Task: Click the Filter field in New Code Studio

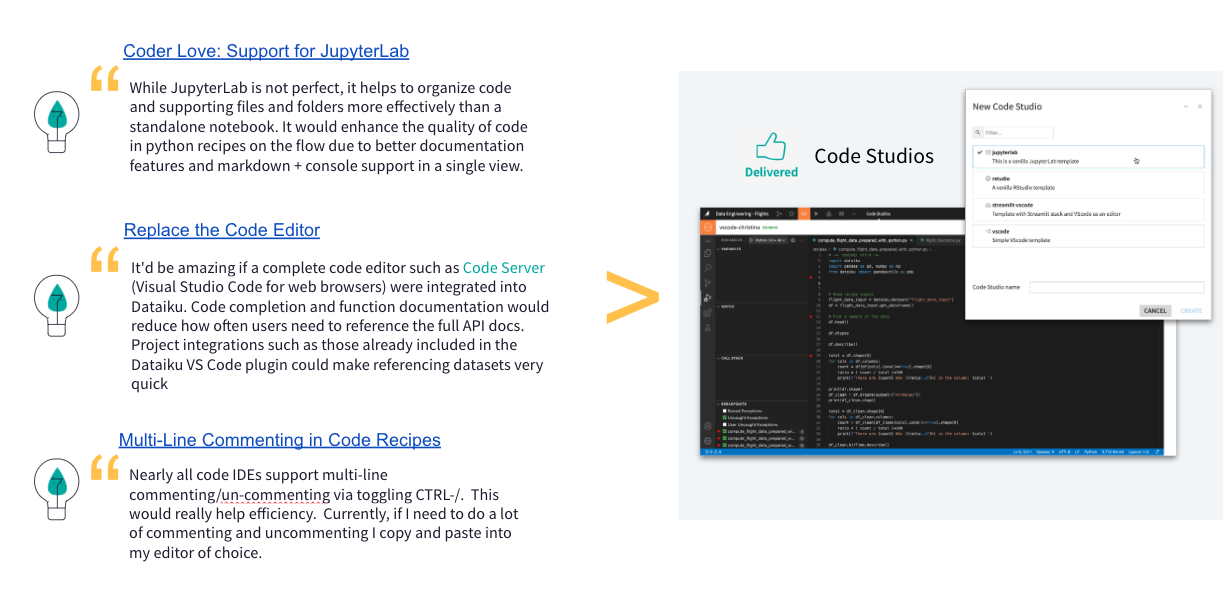Action: [1017, 132]
